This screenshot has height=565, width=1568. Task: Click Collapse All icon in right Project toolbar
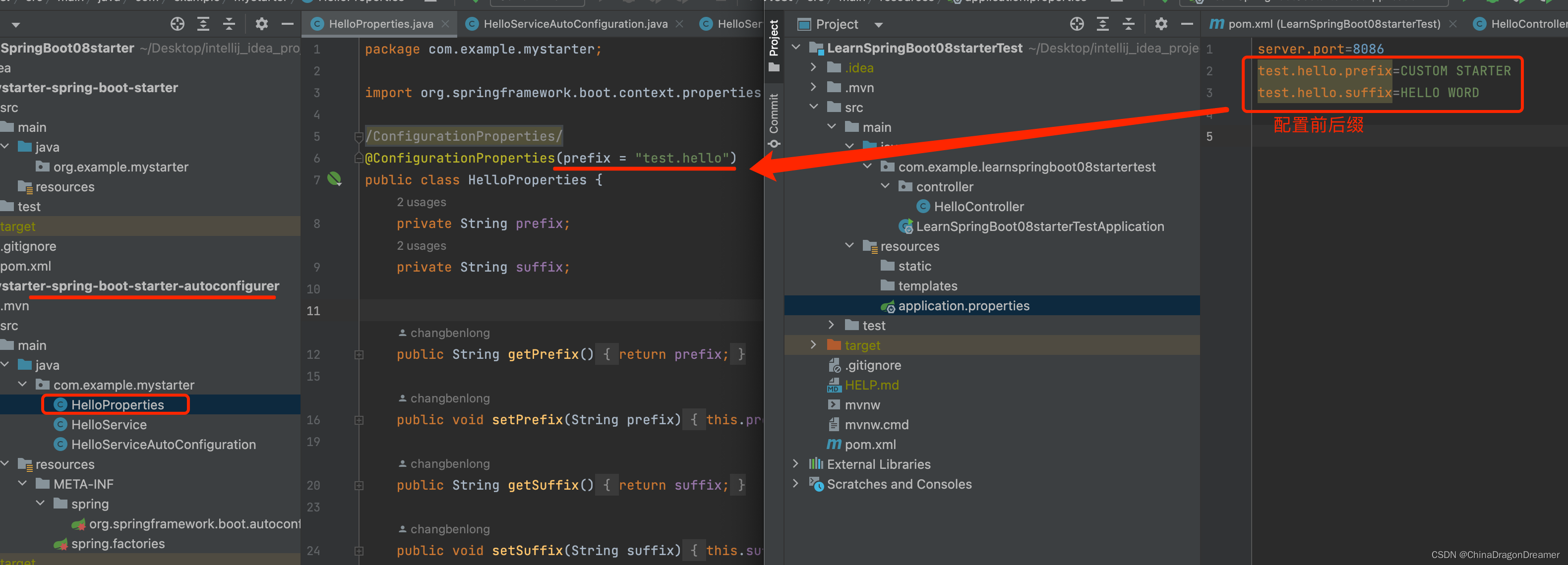(1129, 24)
